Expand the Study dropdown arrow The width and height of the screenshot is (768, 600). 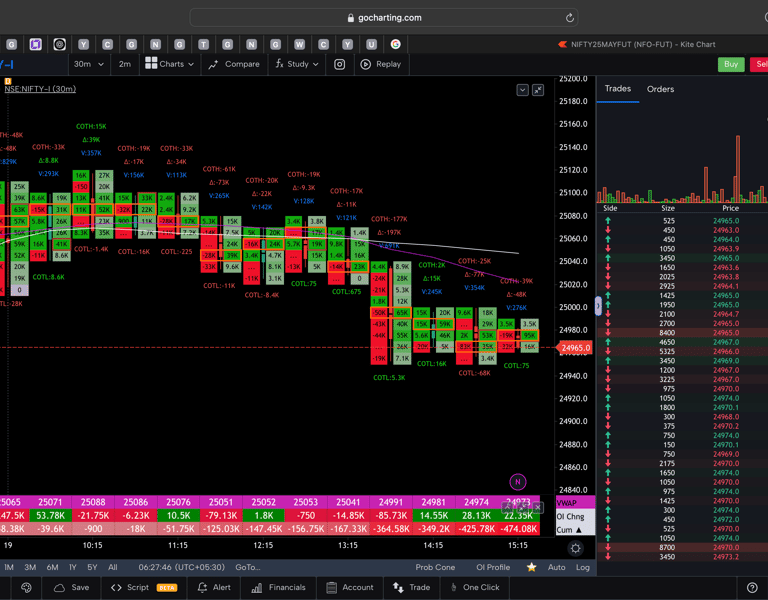pos(315,64)
